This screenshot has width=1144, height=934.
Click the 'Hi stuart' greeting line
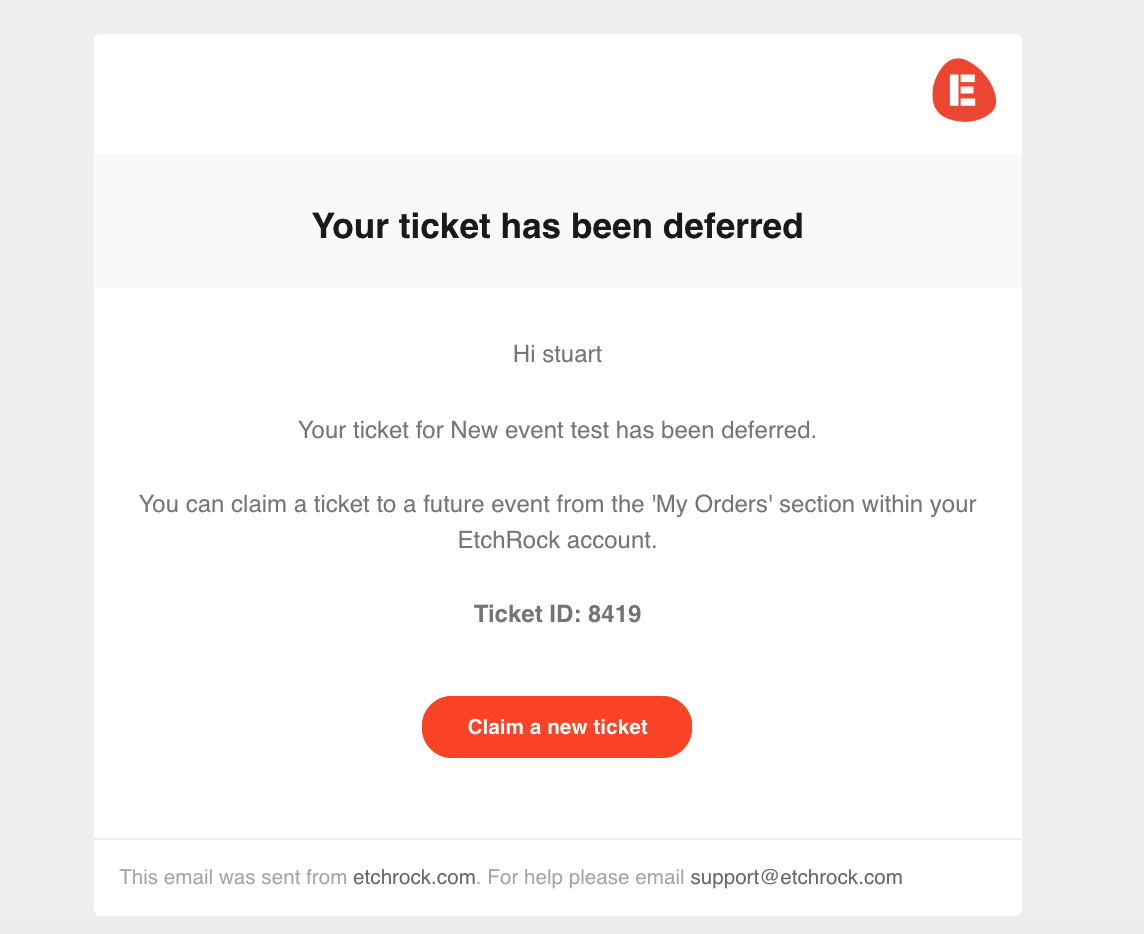pyautogui.click(x=557, y=354)
